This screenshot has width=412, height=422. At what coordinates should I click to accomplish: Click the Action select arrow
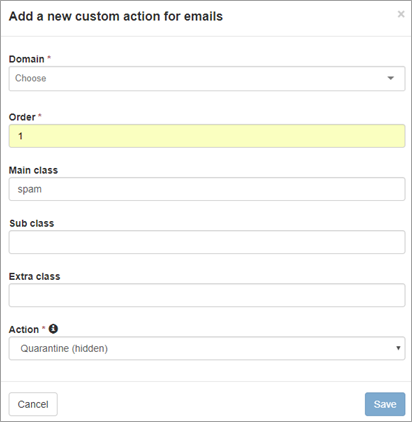(398, 348)
